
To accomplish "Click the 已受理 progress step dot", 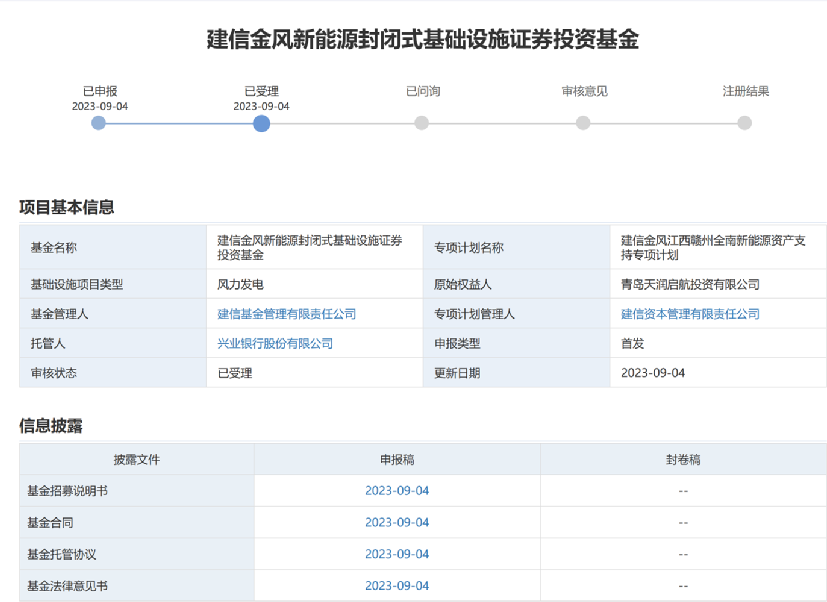I will [x=262, y=123].
